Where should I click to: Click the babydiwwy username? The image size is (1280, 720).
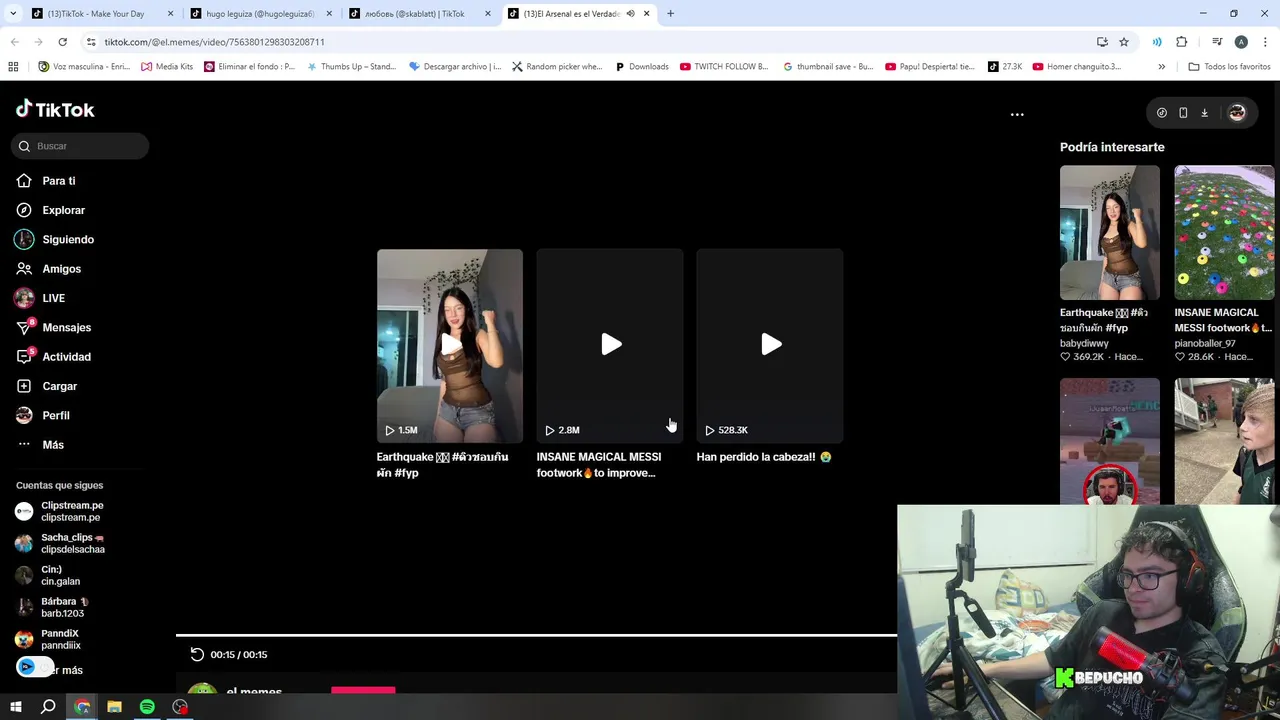click(x=1084, y=343)
